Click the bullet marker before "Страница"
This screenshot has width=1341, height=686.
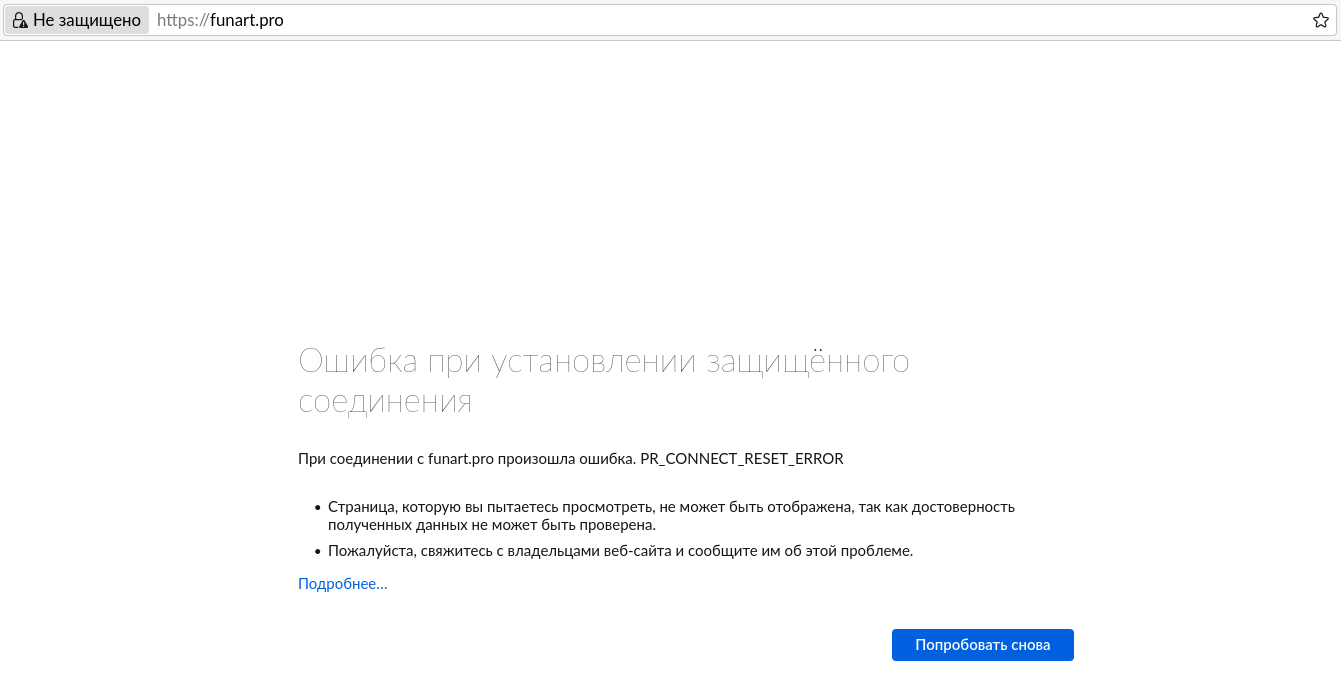coord(318,508)
